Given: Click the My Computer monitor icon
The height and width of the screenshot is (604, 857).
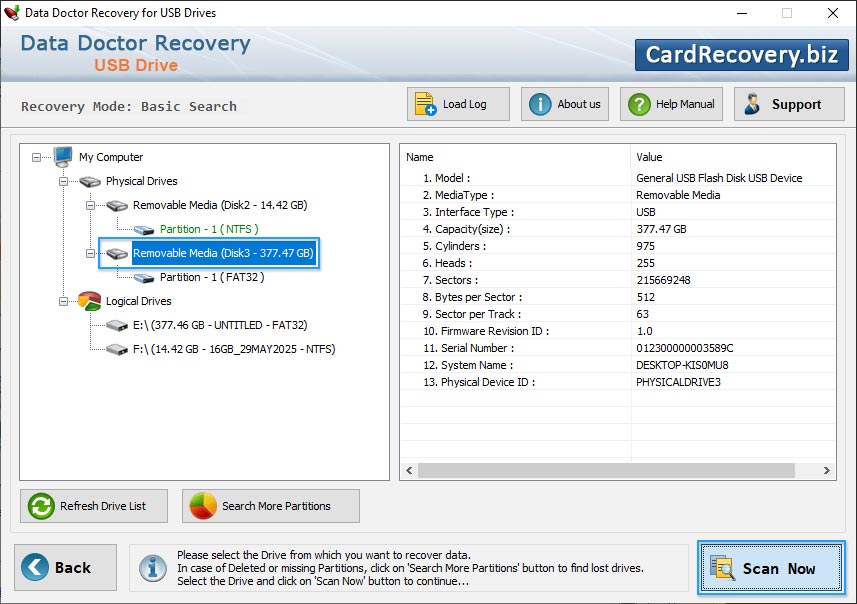Looking at the screenshot, I should pos(63,157).
